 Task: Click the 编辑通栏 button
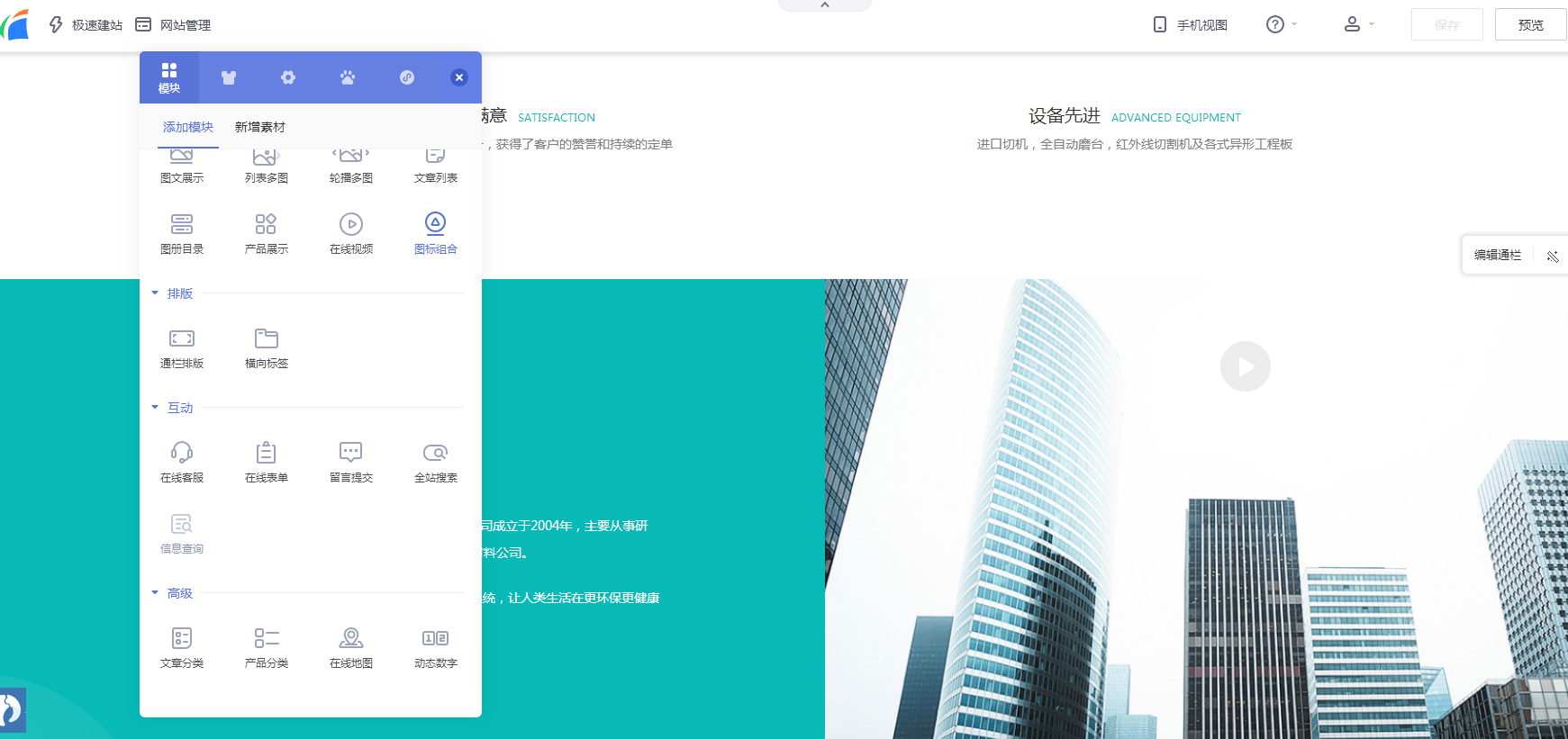pos(1497,256)
